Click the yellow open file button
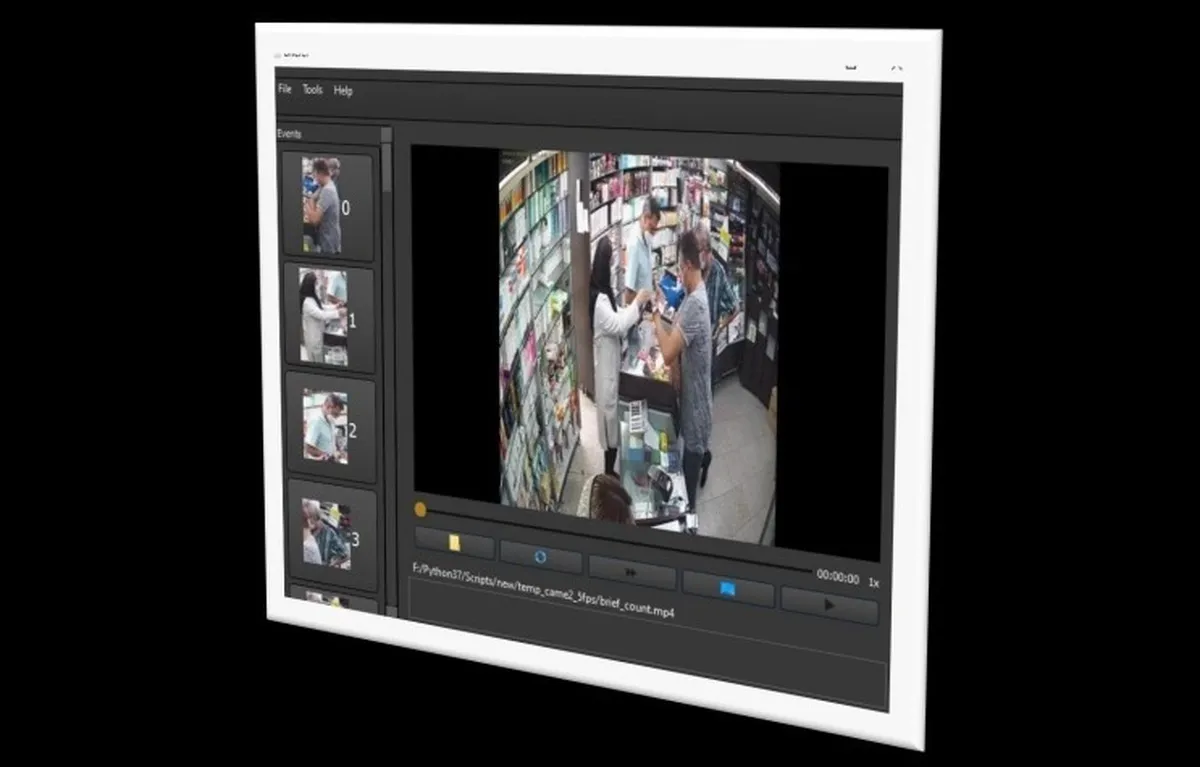The width and height of the screenshot is (1200, 767). point(455,543)
